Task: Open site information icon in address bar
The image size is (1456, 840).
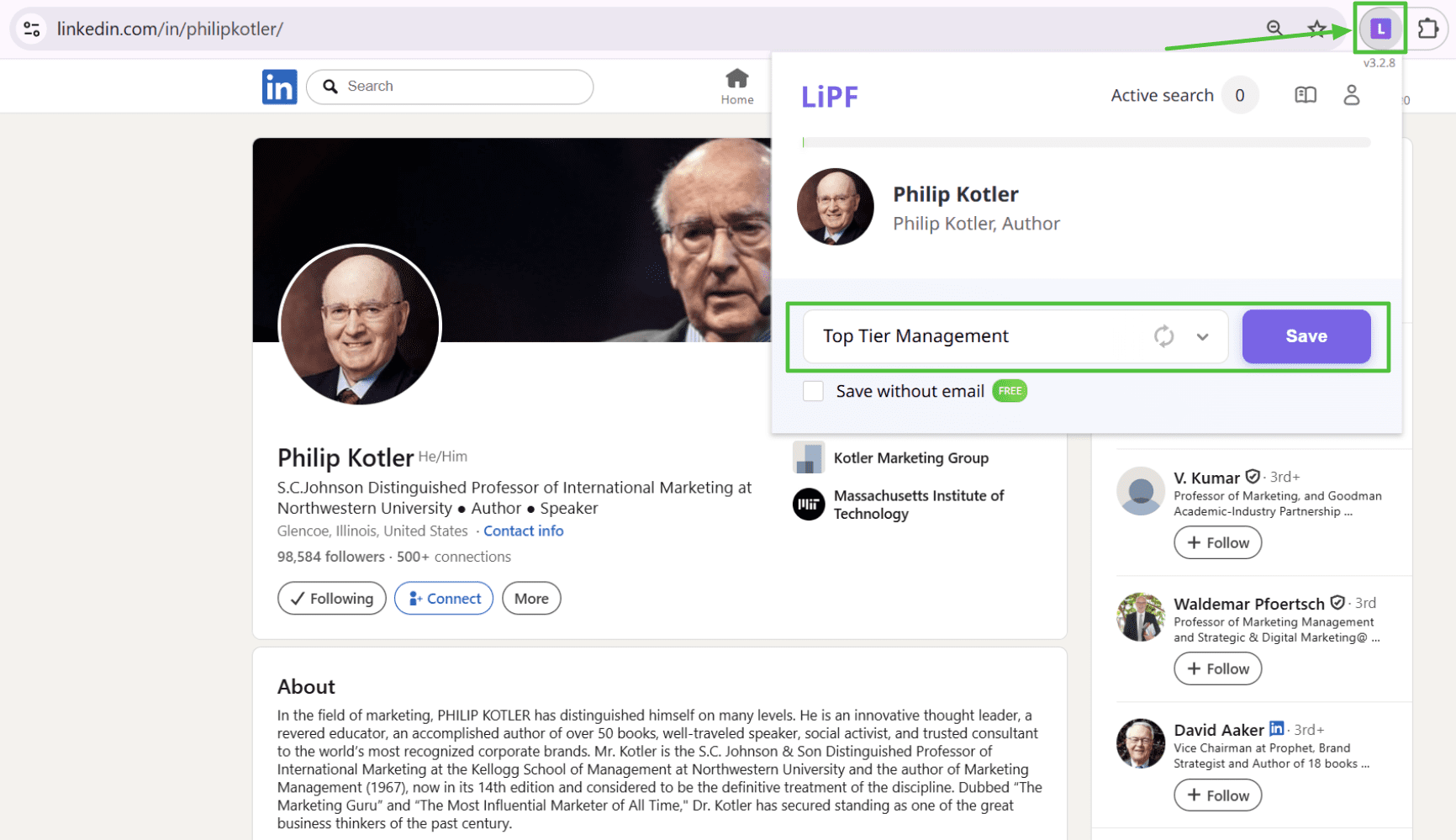Action: coord(32,29)
